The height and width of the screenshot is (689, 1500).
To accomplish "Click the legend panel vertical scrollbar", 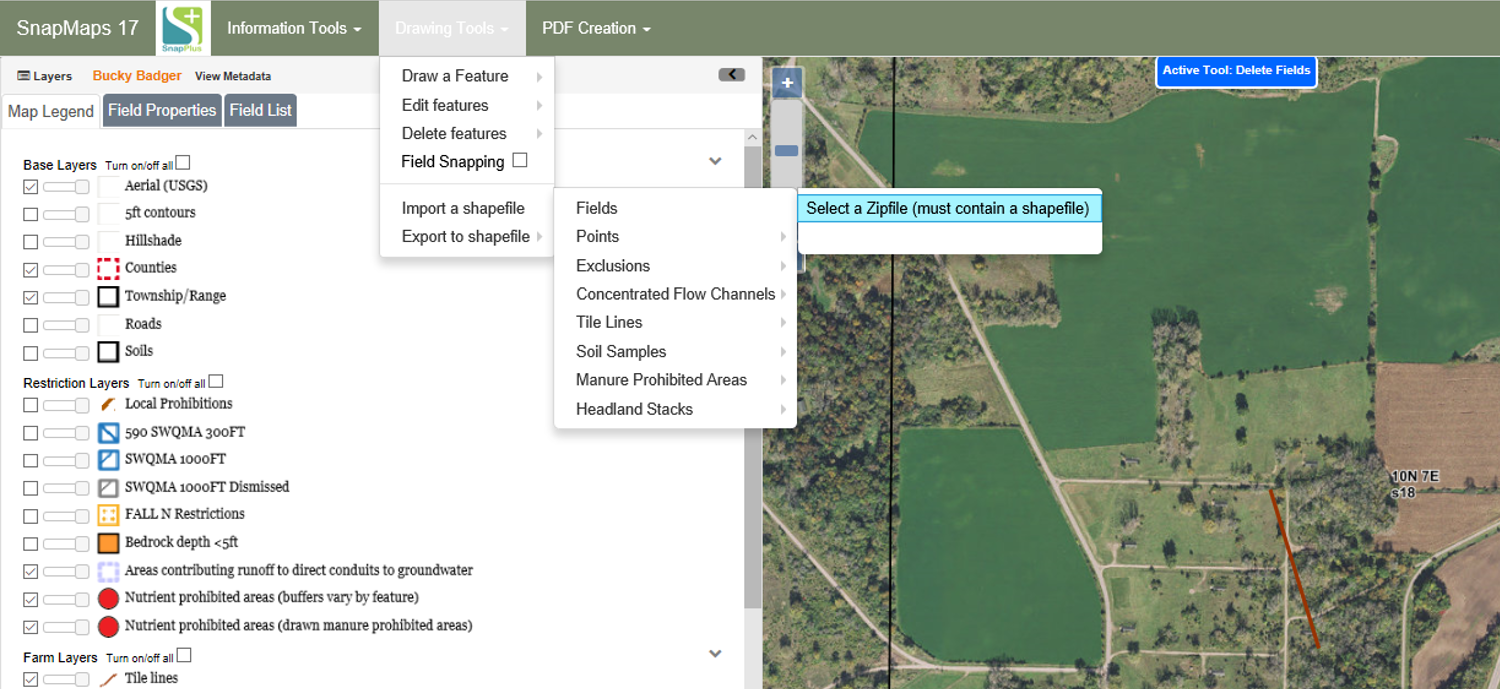I will pyautogui.click(x=752, y=376).
